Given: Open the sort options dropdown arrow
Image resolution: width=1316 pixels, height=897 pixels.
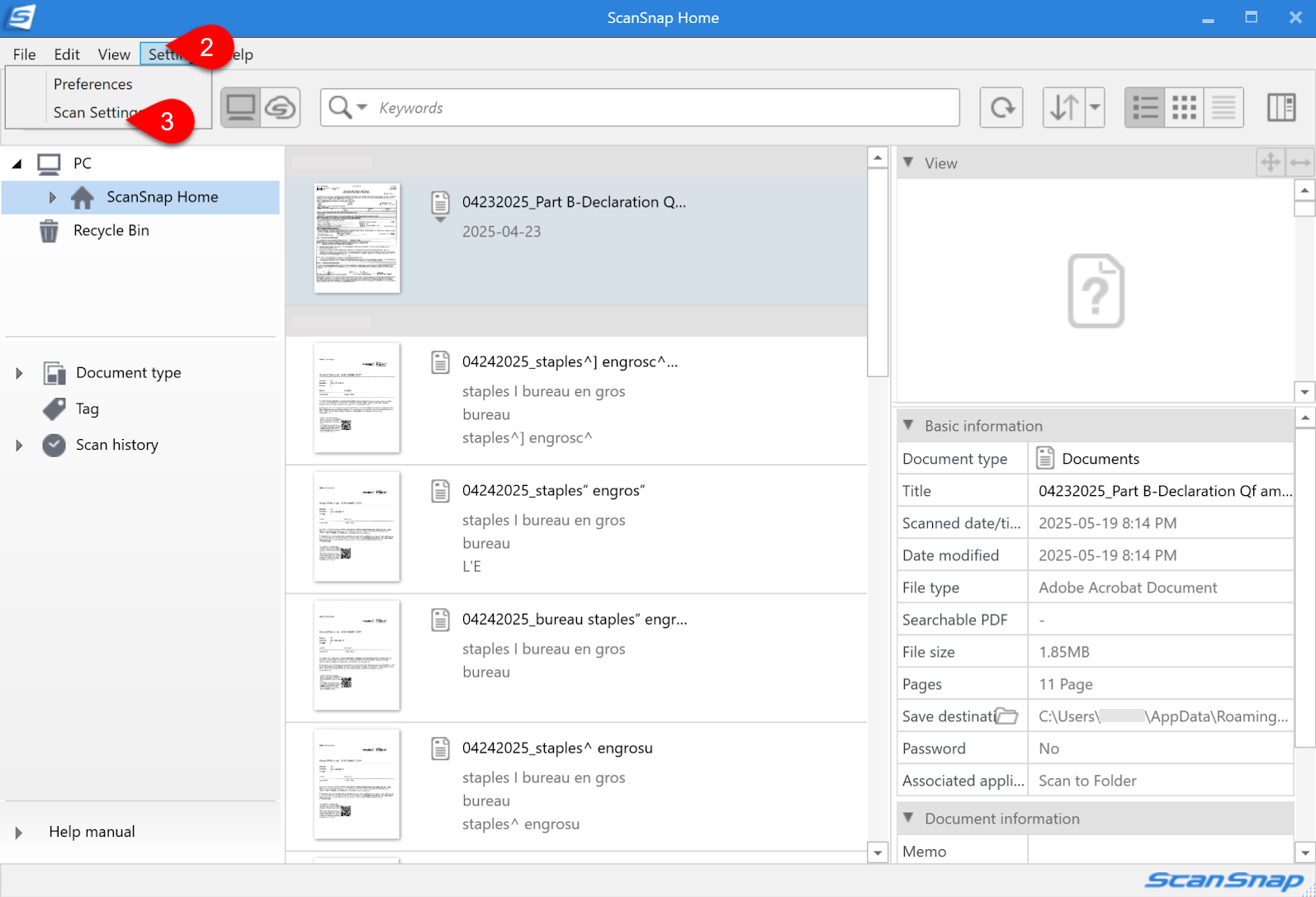Looking at the screenshot, I should (x=1095, y=108).
